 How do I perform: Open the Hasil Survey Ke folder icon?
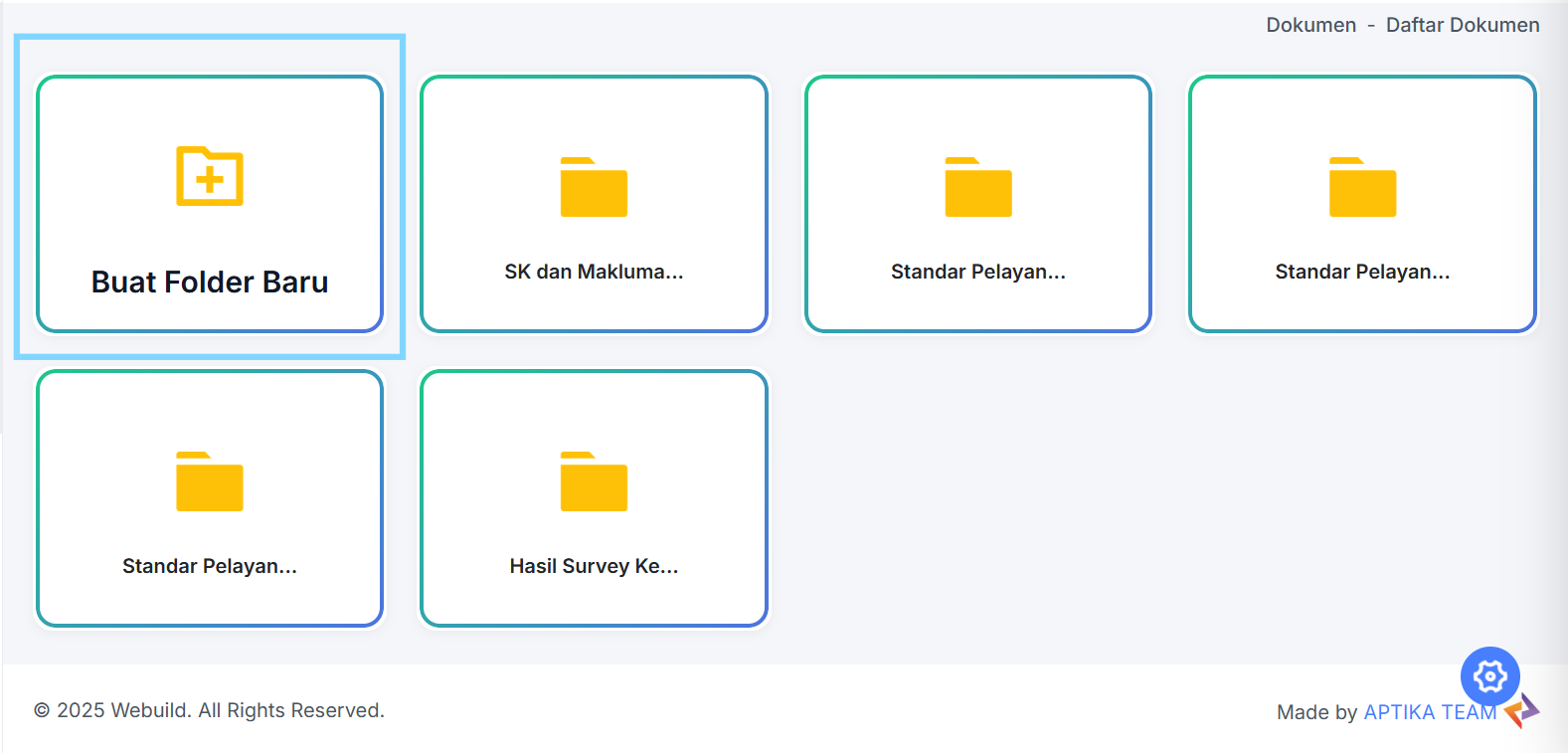[594, 481]
